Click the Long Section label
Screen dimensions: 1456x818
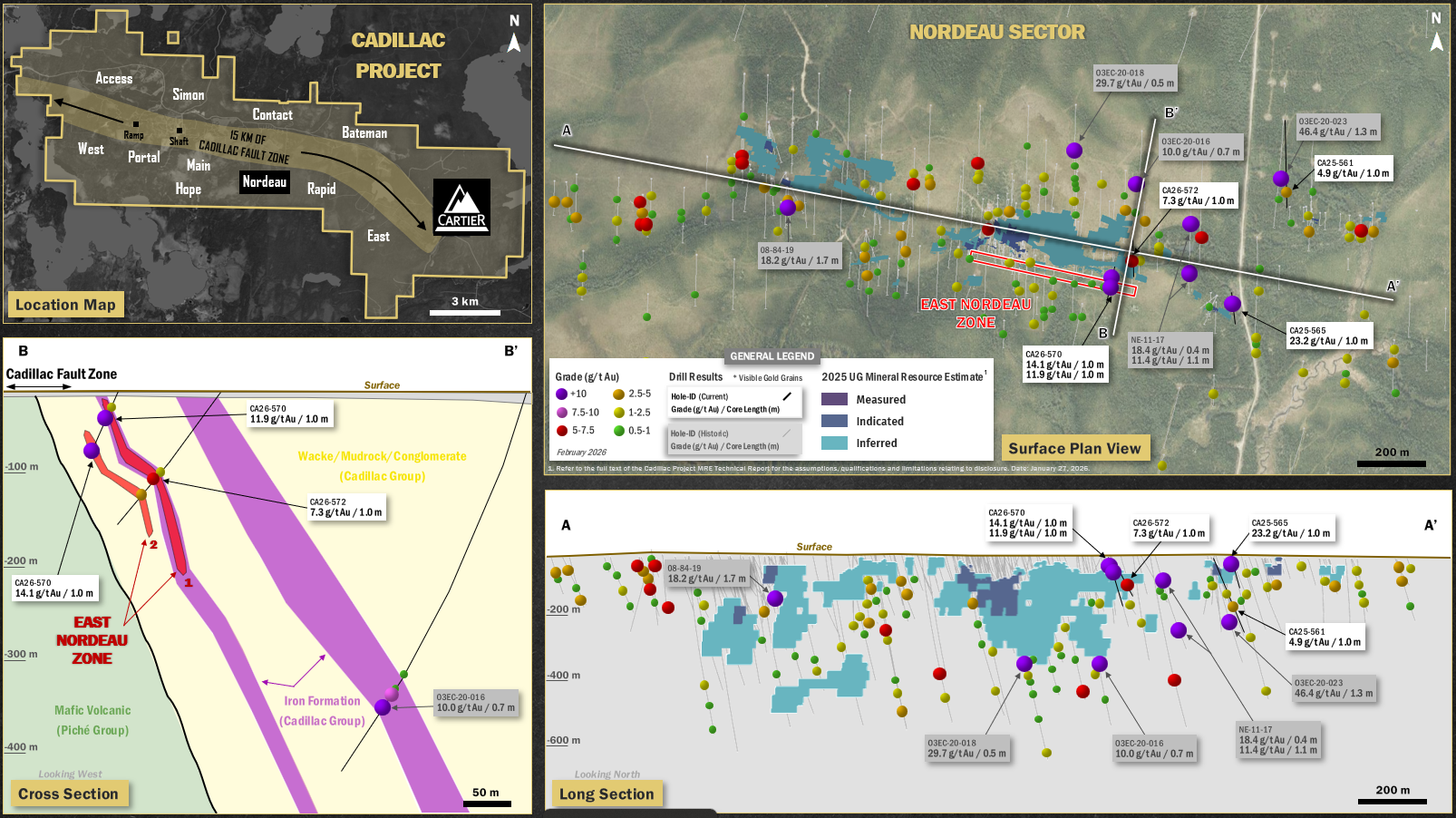[x=607, y=794]
